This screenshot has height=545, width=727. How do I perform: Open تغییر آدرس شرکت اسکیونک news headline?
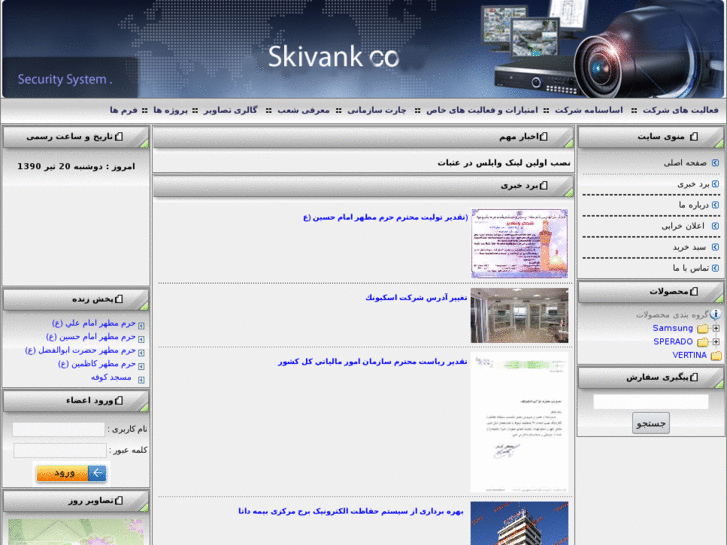[x=416, y=297]
